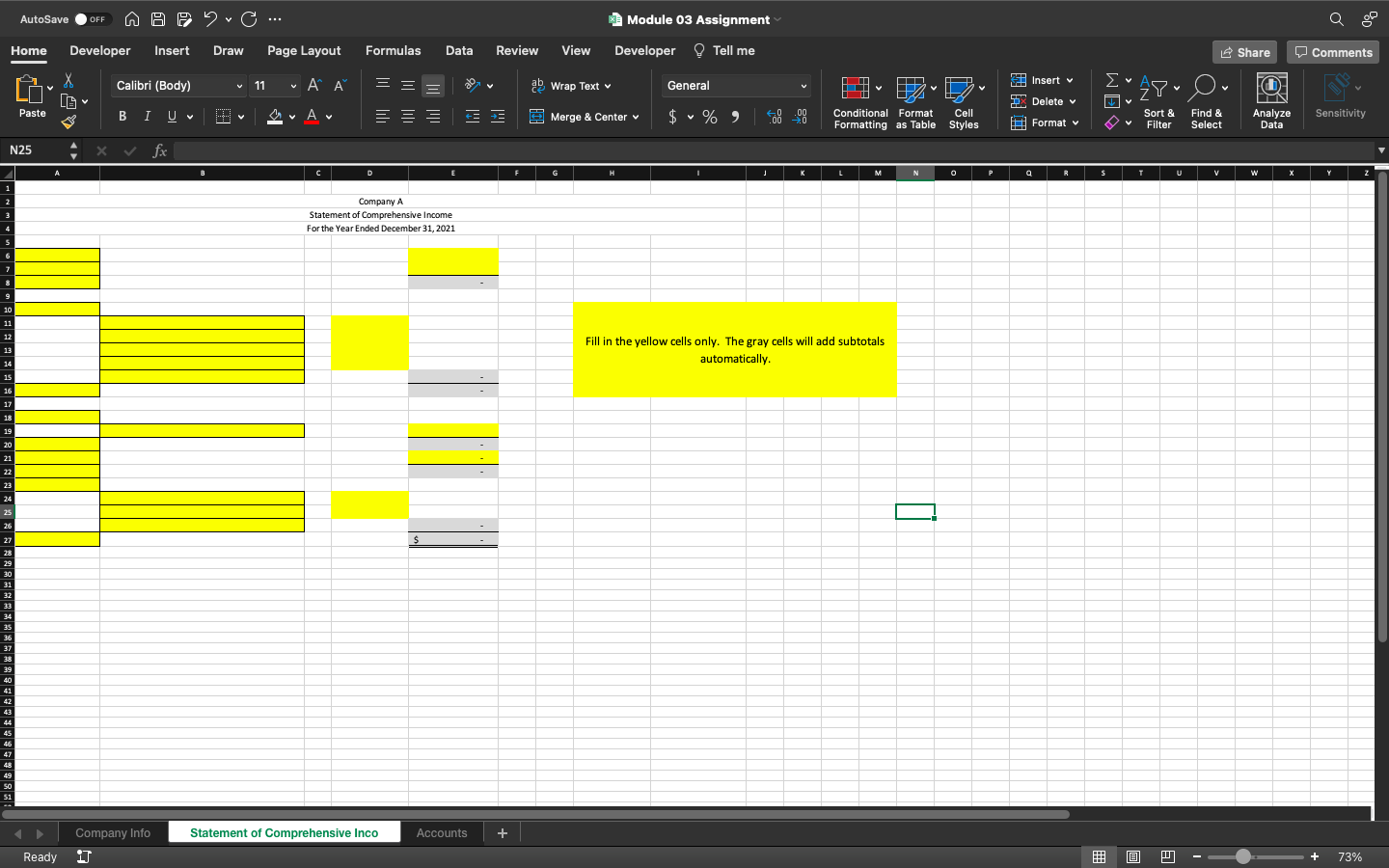Viewport: 1389px width, 868px height.
Task: Switch to the Formulas ribbon tab
Action: (x=393, y=50)
